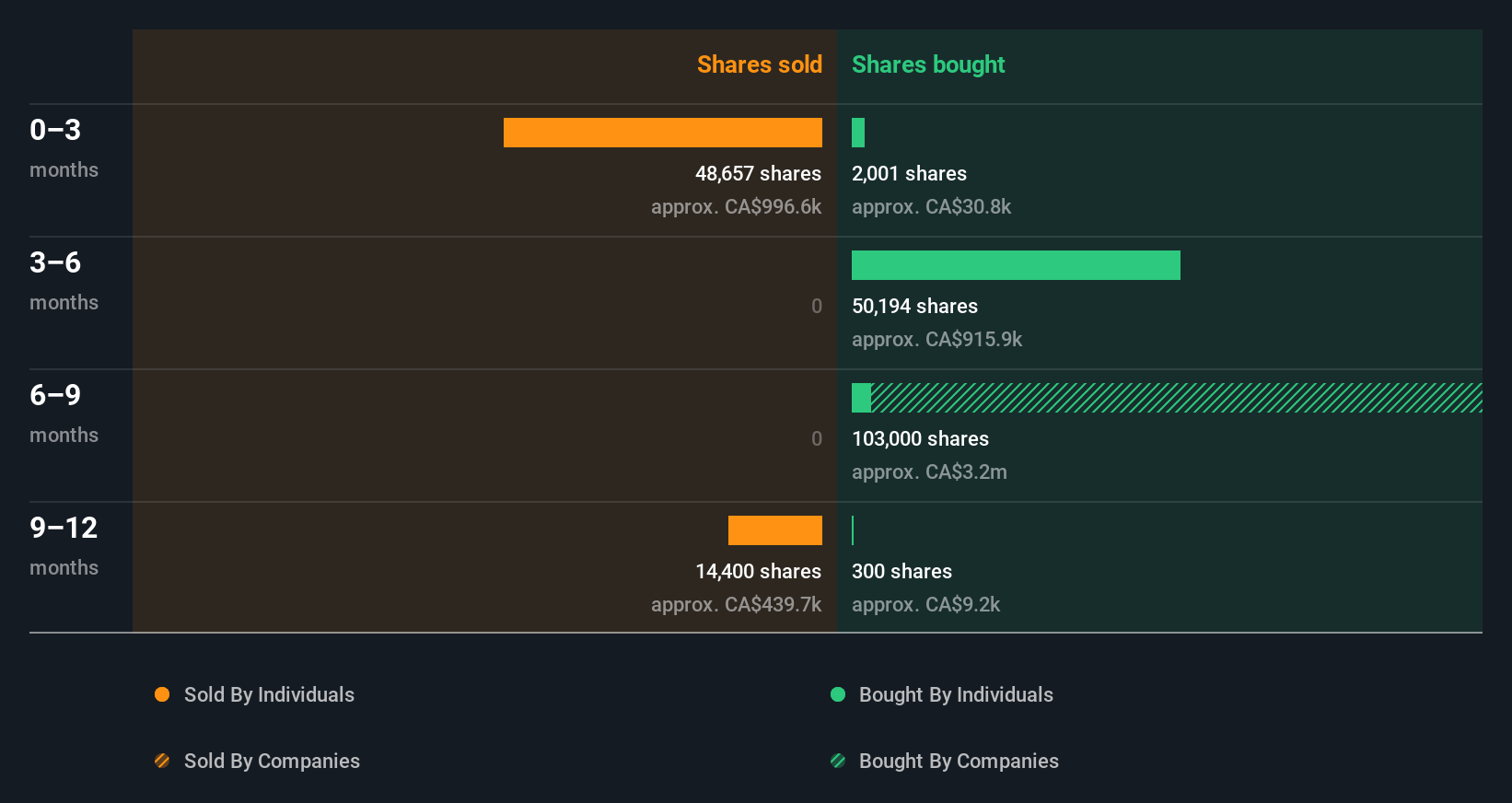Click the 0–3 months row label
The height and width of the screenshot is (803, 1512).
(64, 147)
